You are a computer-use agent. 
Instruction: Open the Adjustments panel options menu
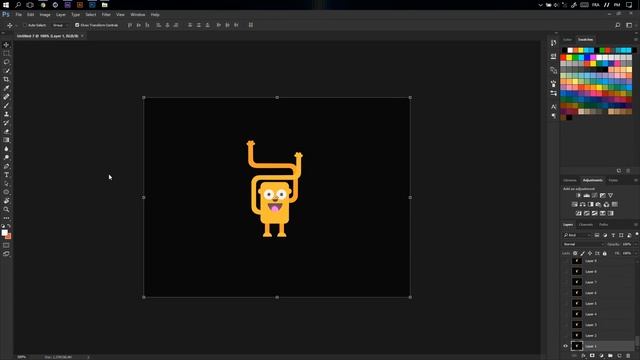636,180
